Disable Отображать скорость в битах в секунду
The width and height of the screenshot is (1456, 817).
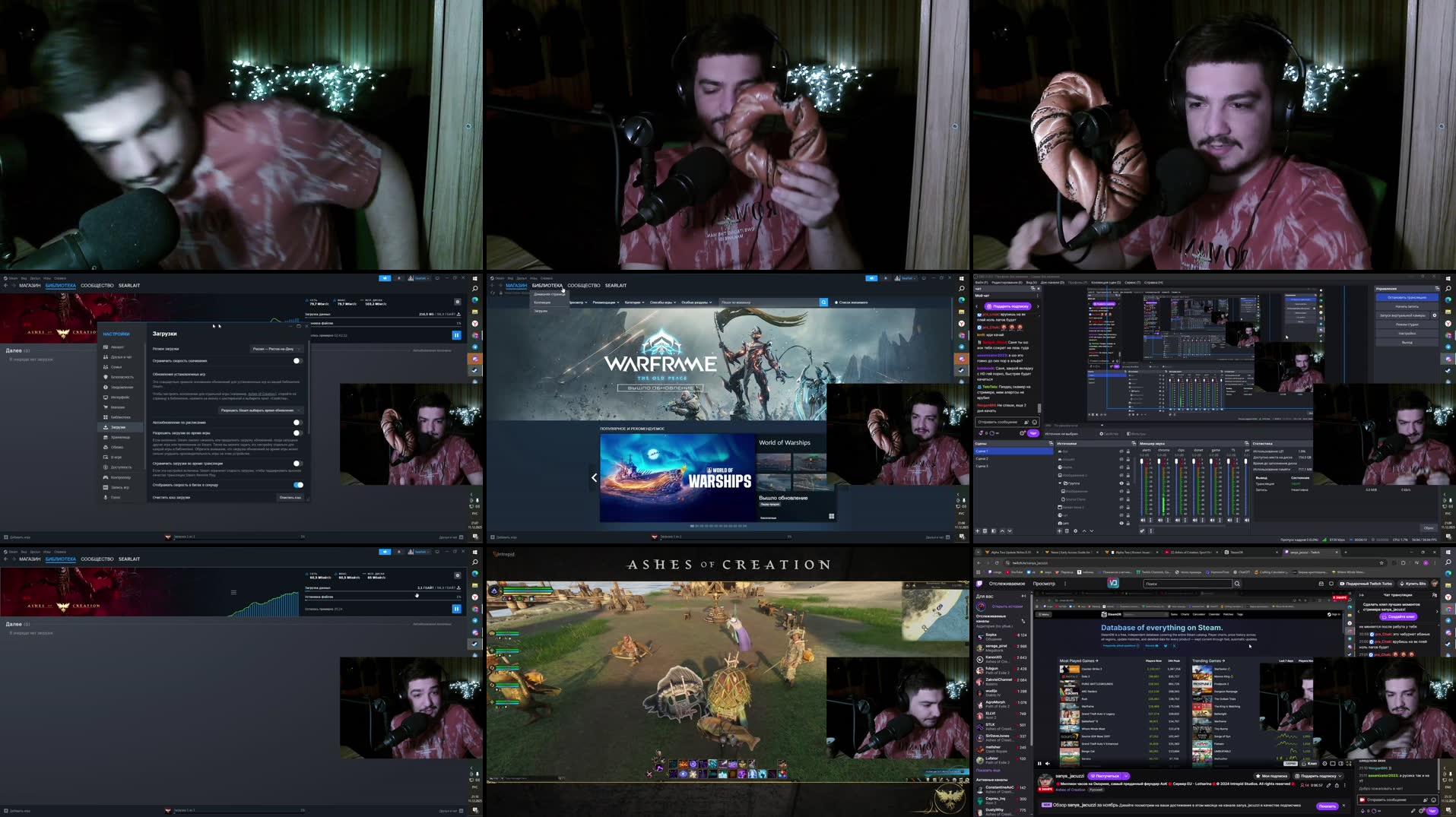coord(298,485)
